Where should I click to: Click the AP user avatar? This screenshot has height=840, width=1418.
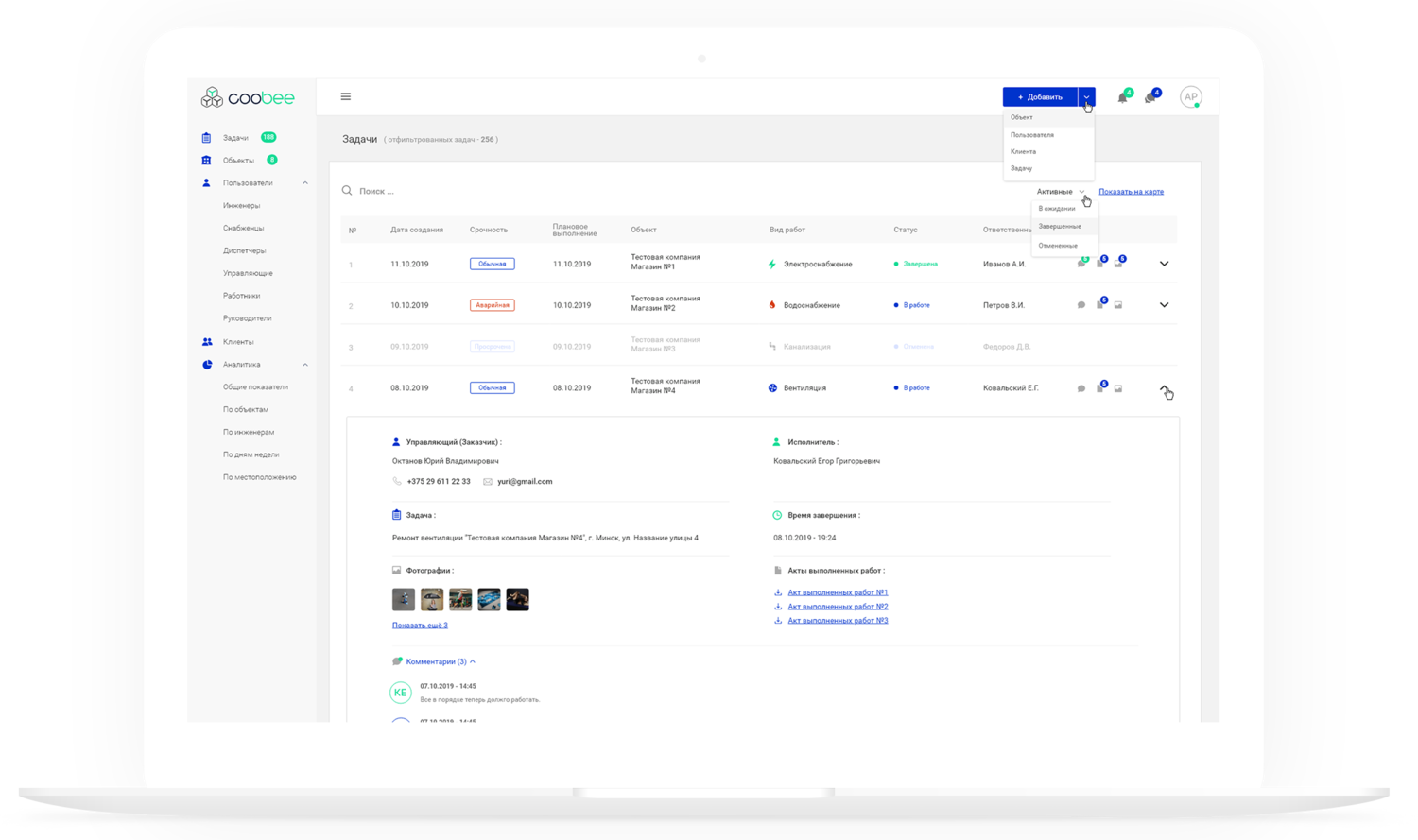pos(1190,96)
